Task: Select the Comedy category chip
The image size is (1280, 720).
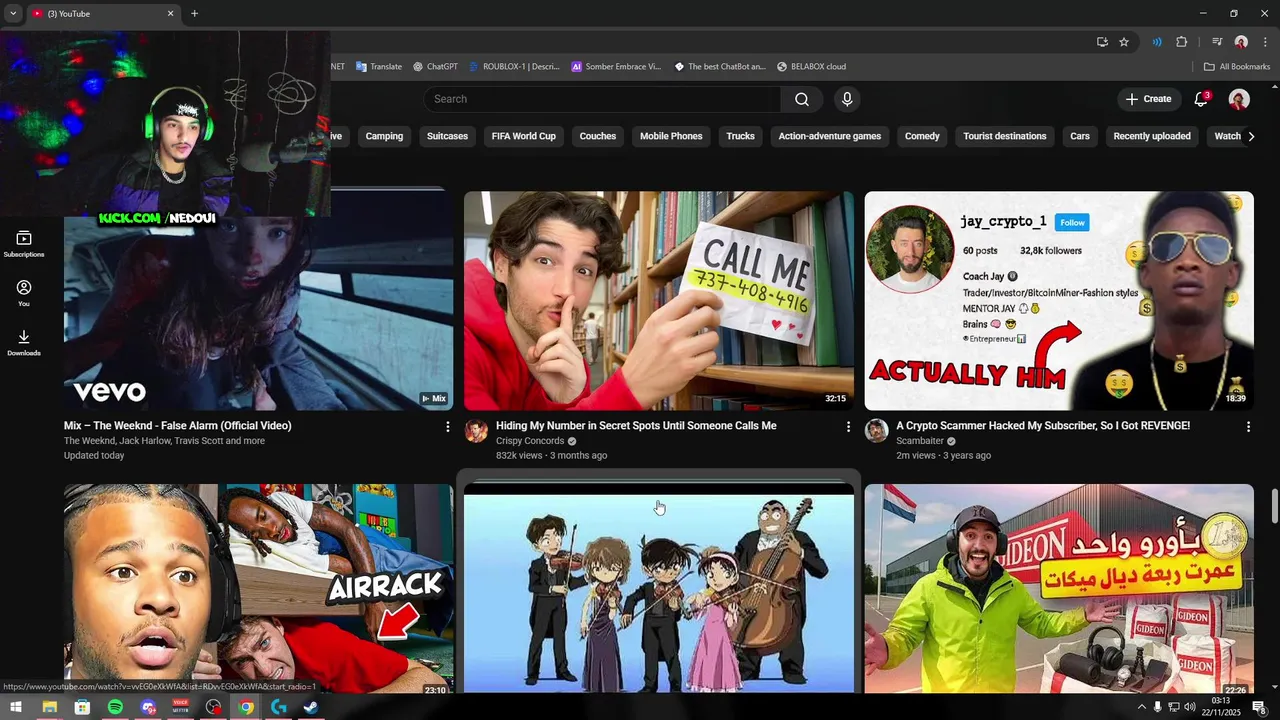Action: click(x=922, y=136)
